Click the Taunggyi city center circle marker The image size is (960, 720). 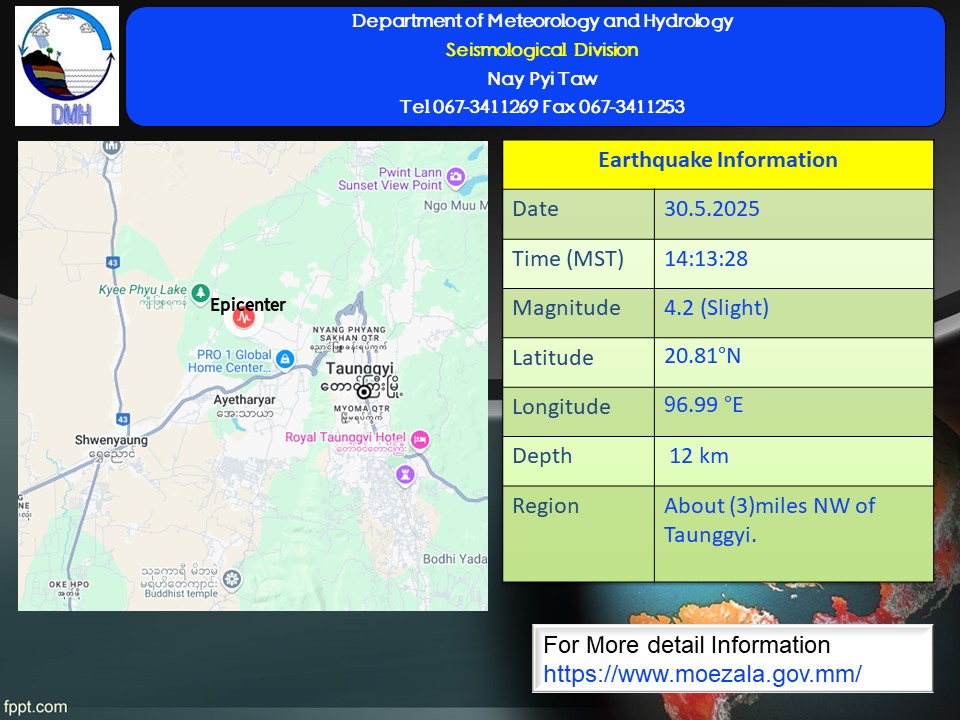click(x=364, y=392)
